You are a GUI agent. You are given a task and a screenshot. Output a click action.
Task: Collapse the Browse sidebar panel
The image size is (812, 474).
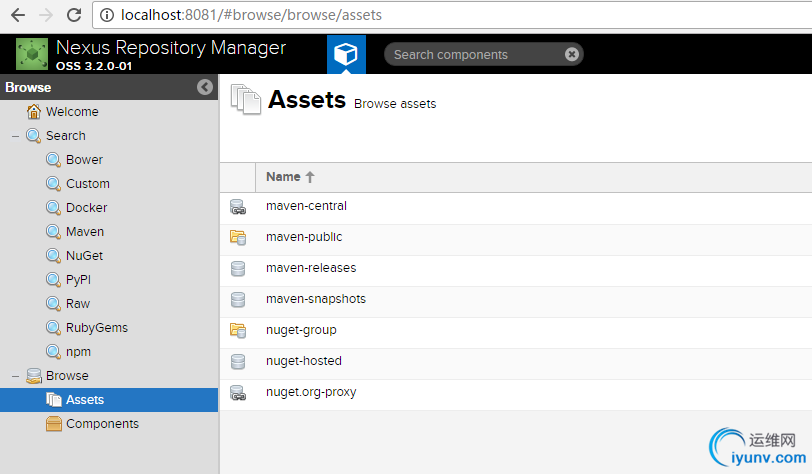pos(205,87)
